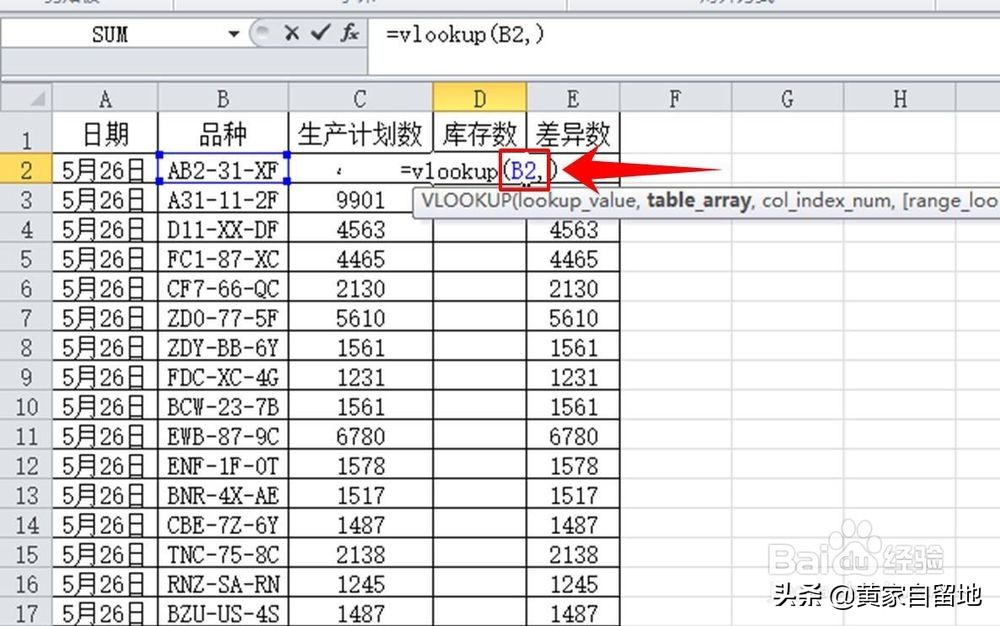Select cell BZU-US-4S
The image size is (1000, 626).
[223, 613]
